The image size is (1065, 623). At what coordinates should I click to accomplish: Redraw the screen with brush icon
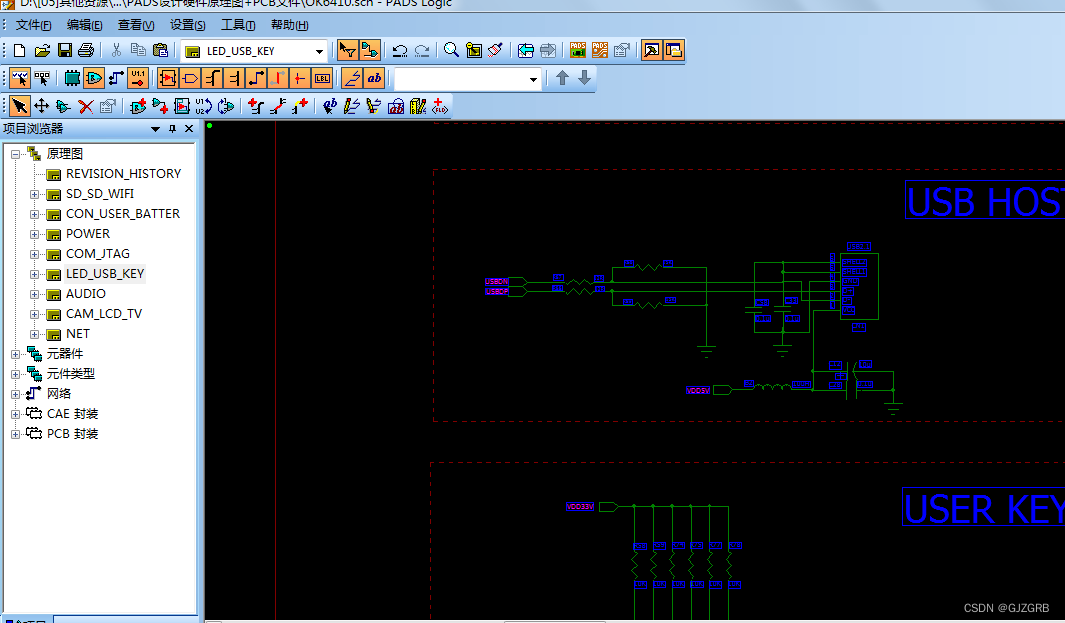pos(495,50)
